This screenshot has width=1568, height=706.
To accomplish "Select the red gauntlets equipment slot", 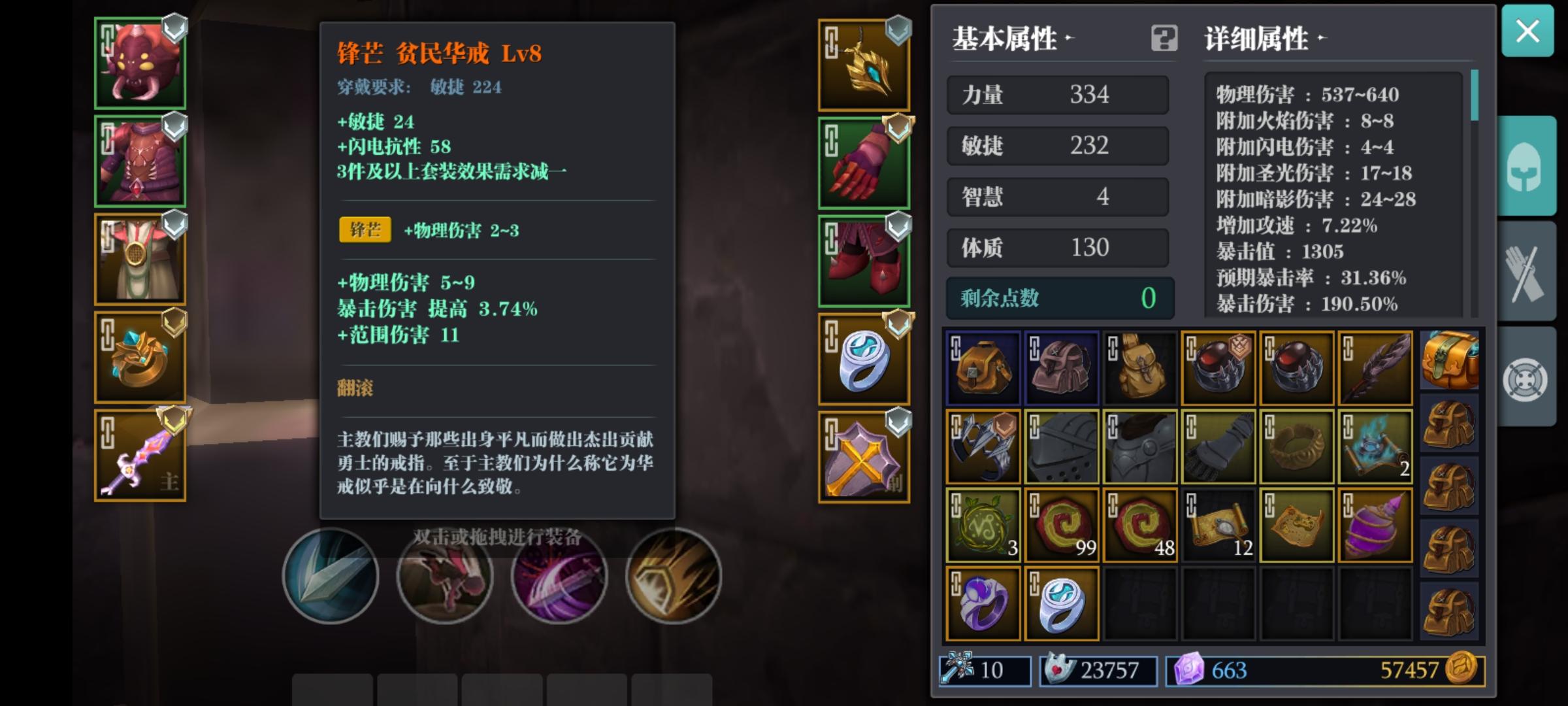I will [x=864, y=163].
